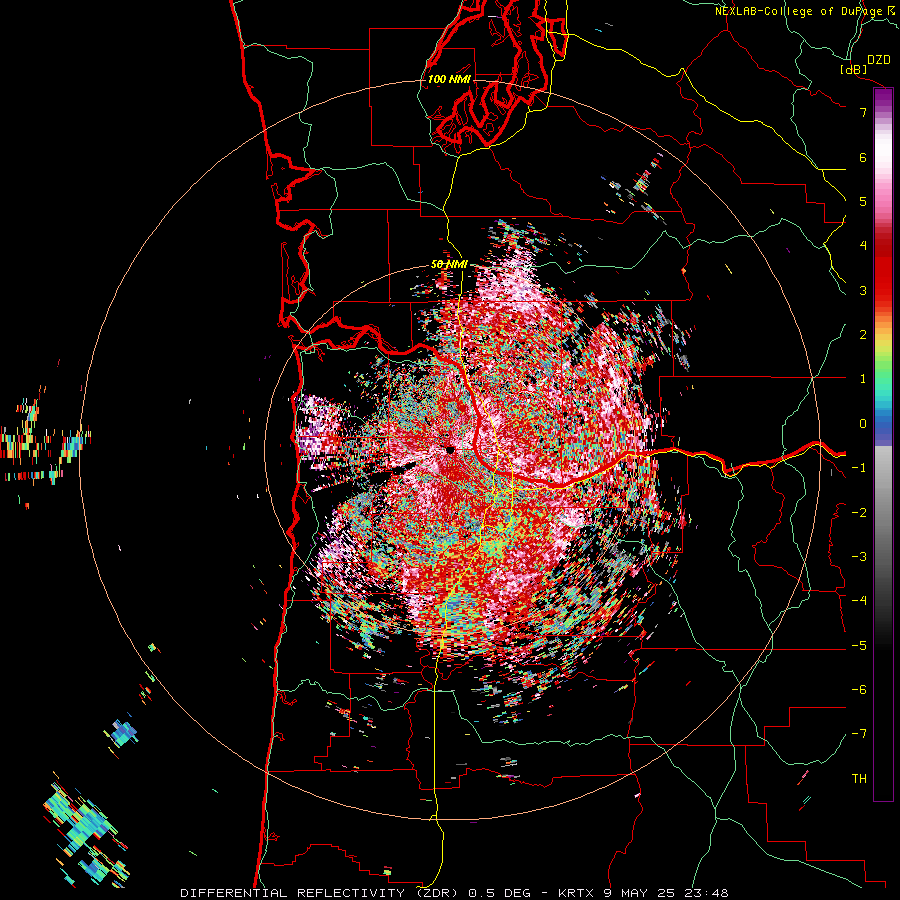Image resolution: width=900 pixels, height=900 pixels.
Task: Click the scale value -6
Action: coord(859,689)
